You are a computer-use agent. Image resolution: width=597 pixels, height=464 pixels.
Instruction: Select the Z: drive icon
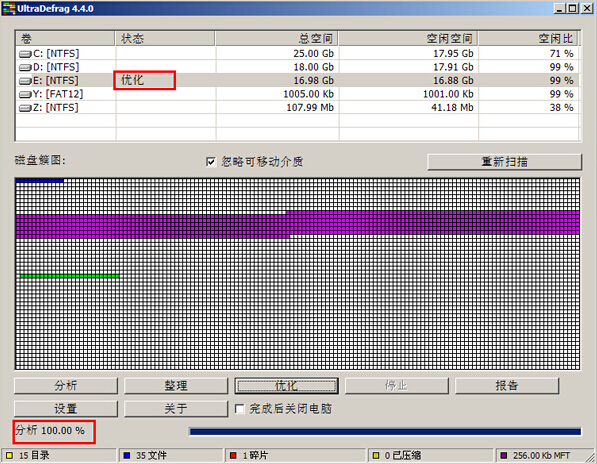pos(25,108)
